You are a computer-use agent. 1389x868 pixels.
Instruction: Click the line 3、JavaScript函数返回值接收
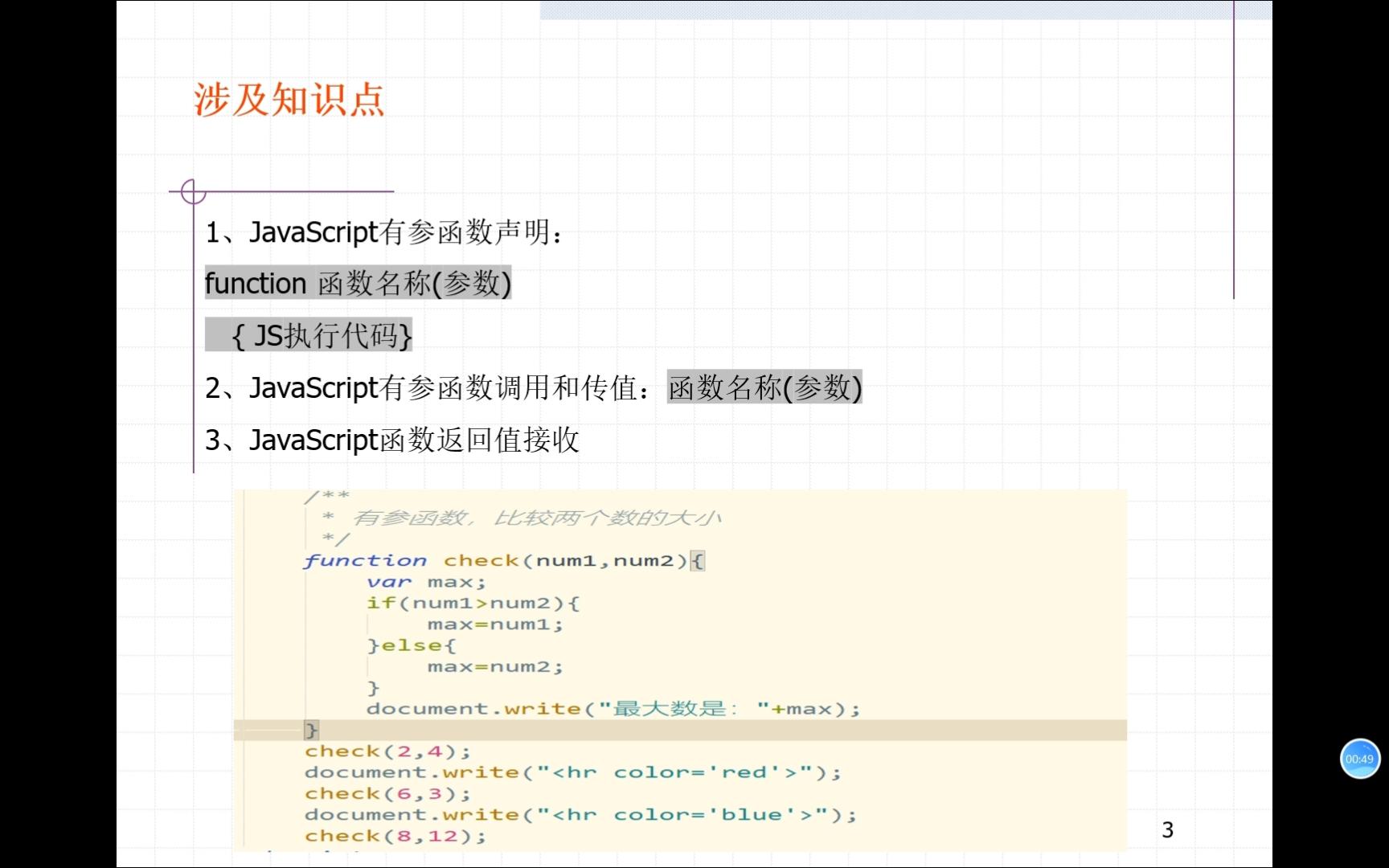[392, 440]
